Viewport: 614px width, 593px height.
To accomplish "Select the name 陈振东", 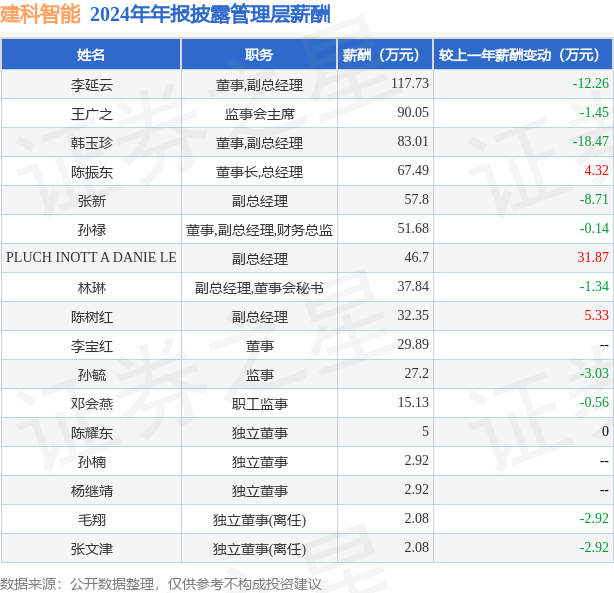I will pyautogui.click(x=92, y=172).
